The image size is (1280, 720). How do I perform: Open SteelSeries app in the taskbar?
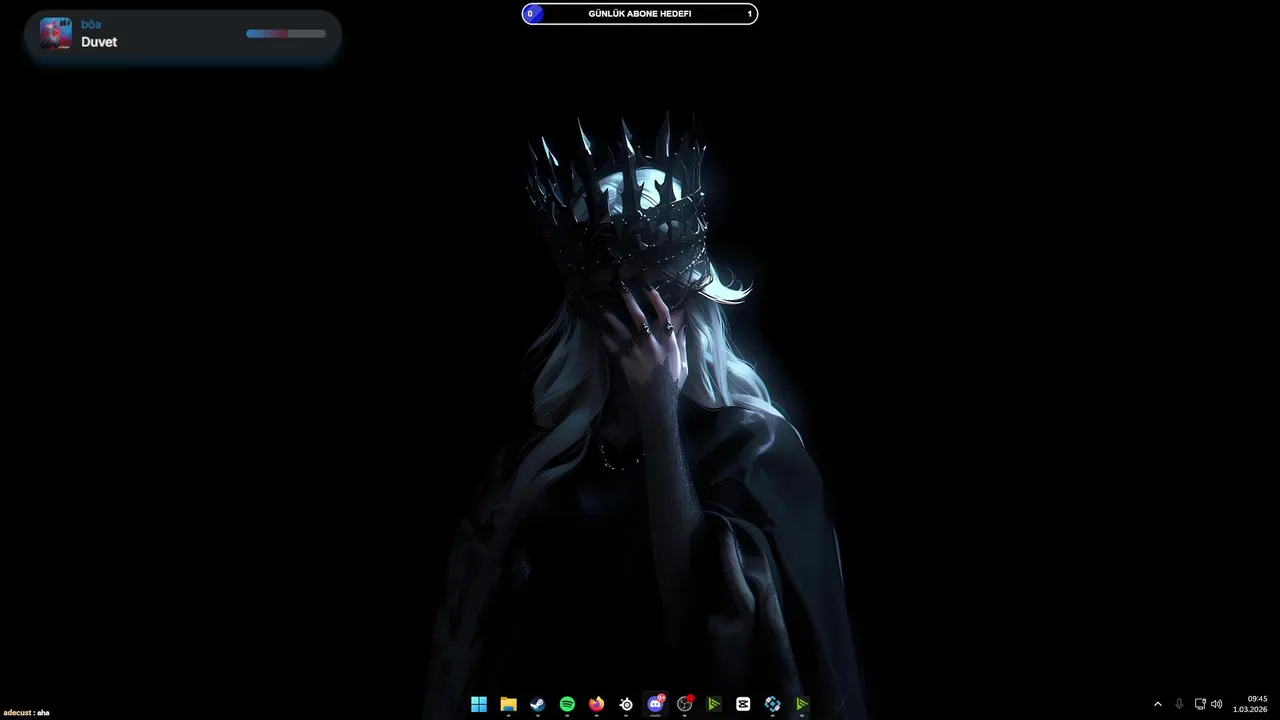(626, 704)
